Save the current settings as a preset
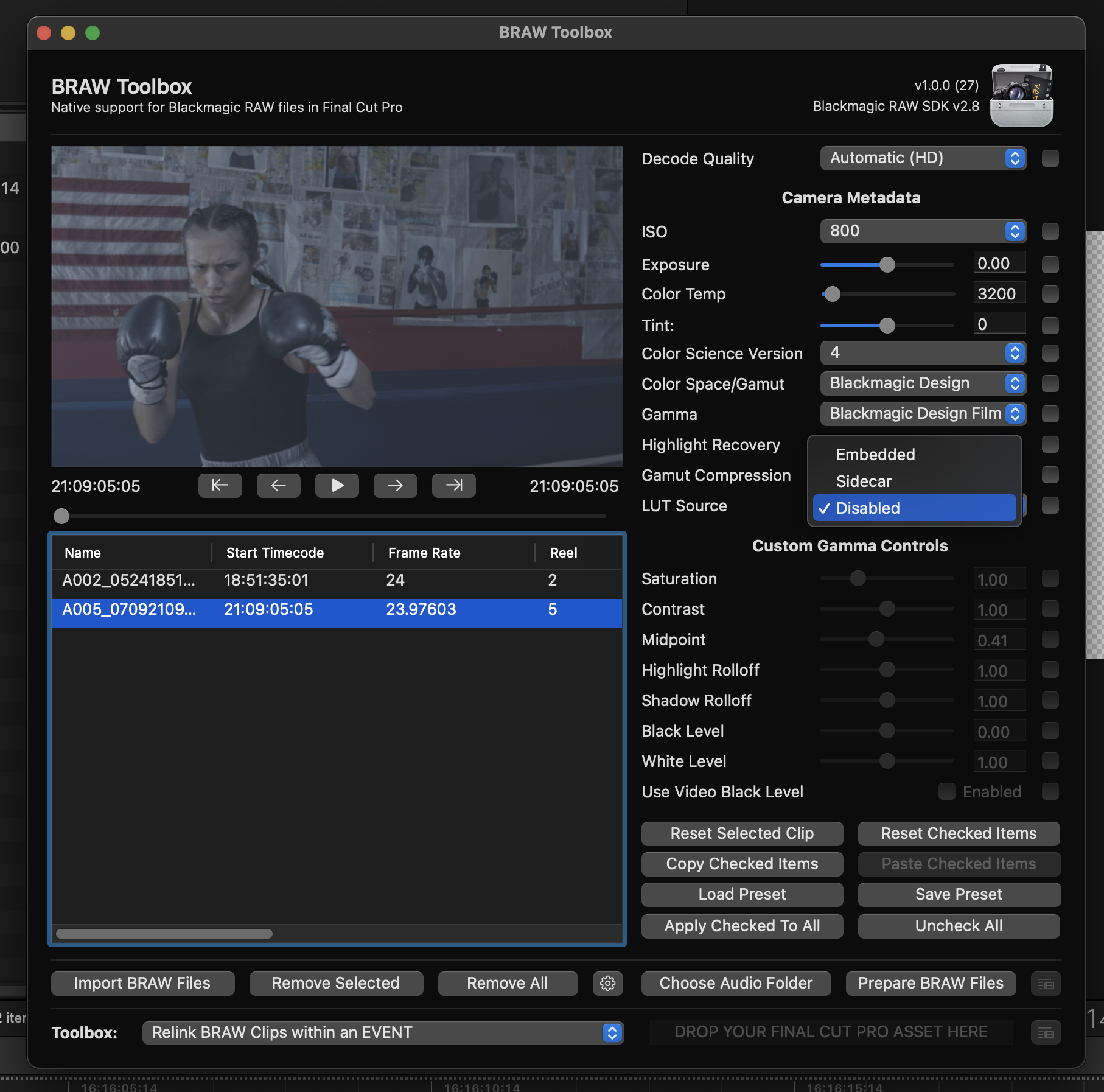The image size is (1104, 1092). pos(958,894)
